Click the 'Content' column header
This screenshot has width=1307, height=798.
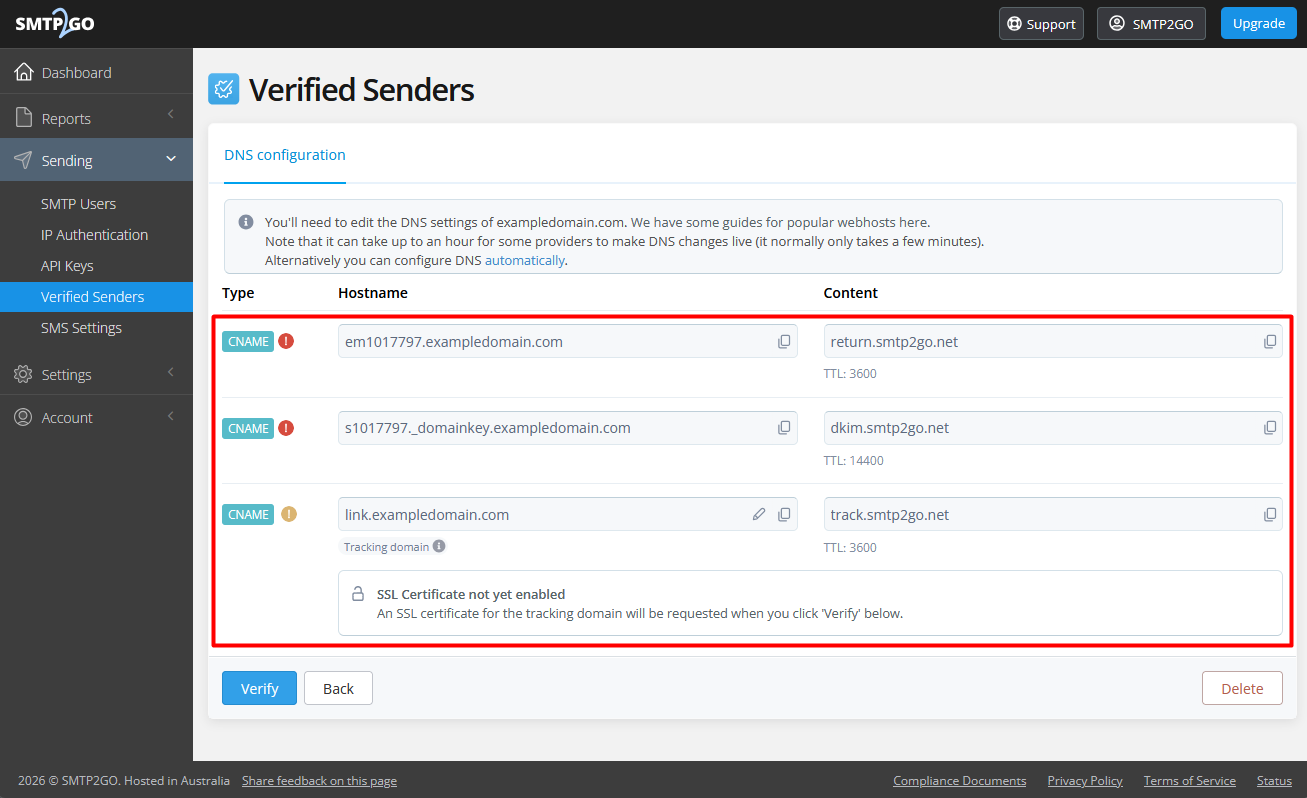pos(851,293)
